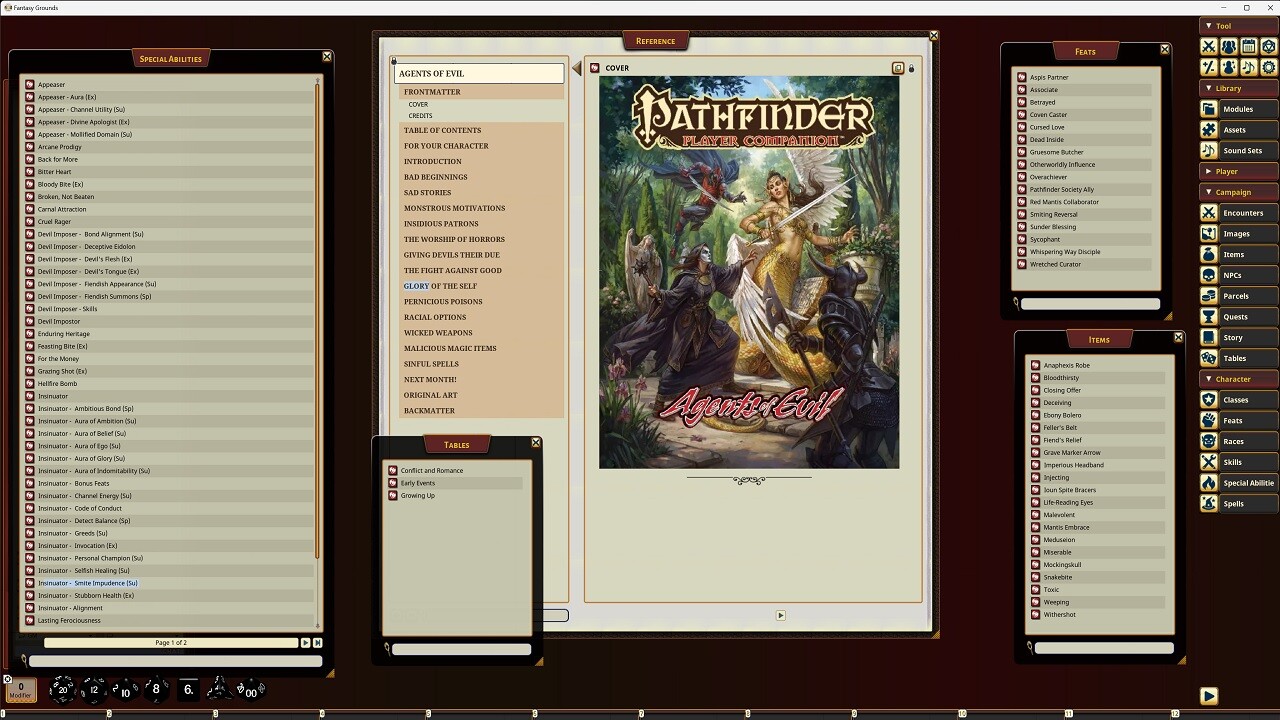Screen dimensions: 1280x720
Task: Open the Options gear tool
Action: tap(1268, 68)
